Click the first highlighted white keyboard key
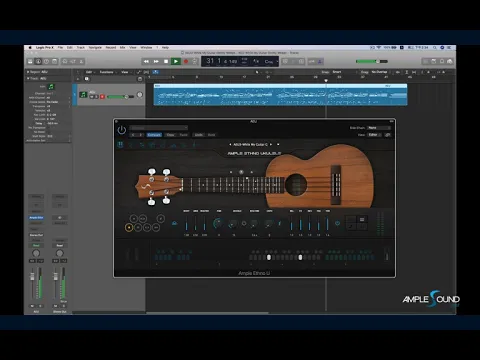480x360 pixels. pos(269,257)
